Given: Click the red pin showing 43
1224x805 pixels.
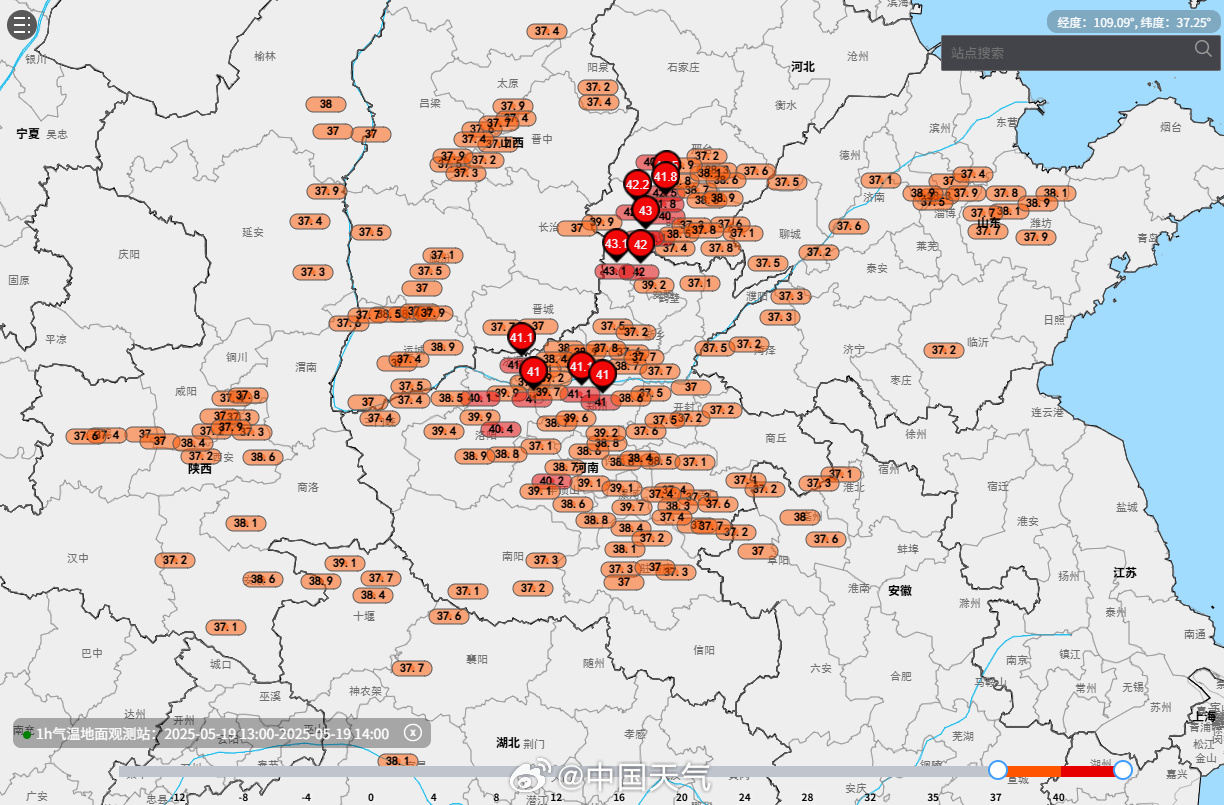Looking at the screenshot, I should click(x=645, y=211).
